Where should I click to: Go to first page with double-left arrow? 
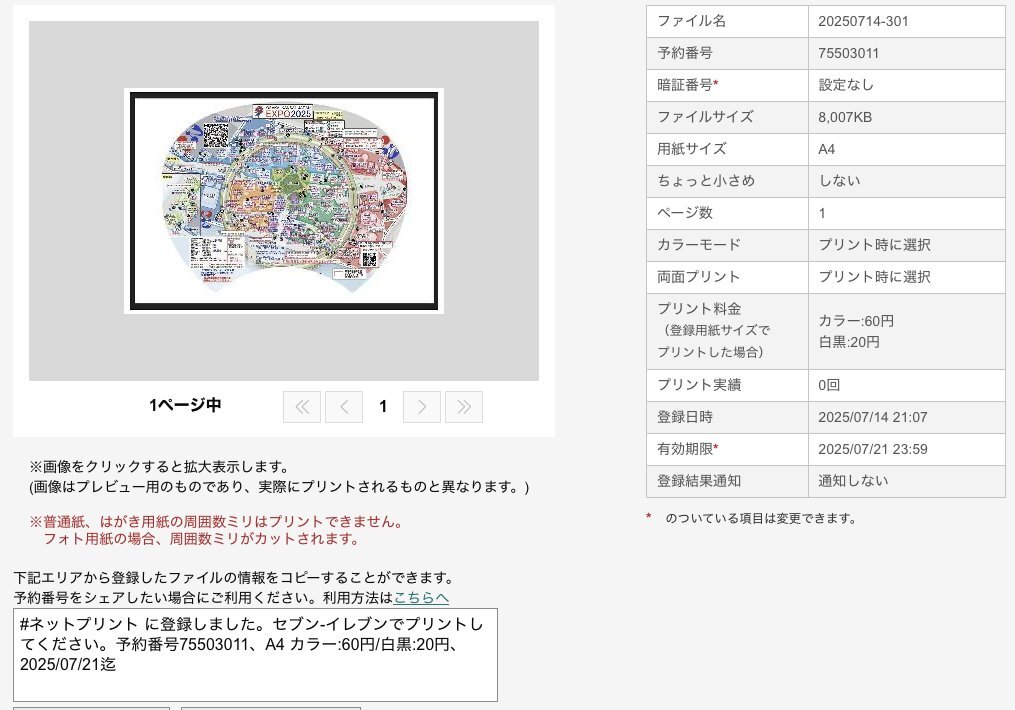click(x=302, y=407)
